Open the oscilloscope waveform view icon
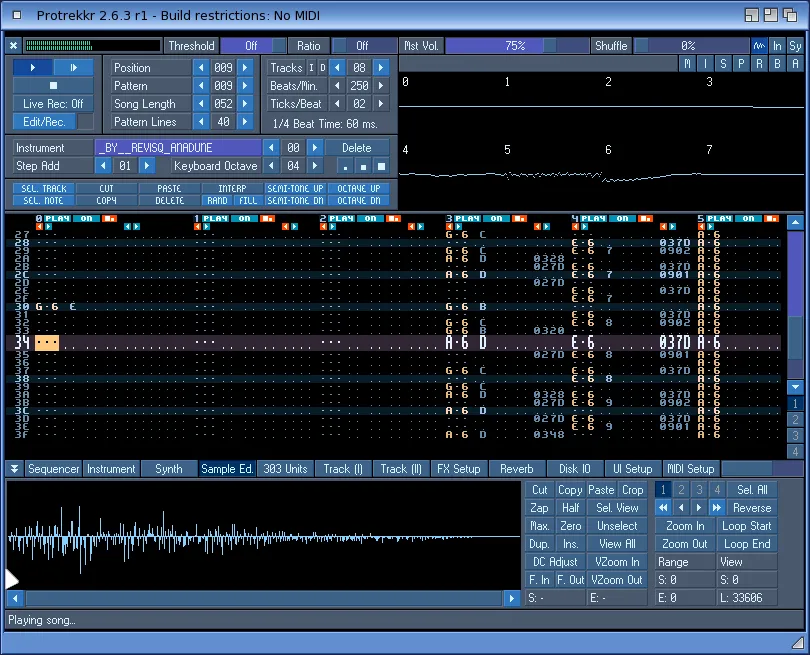Screen dimensions: 810x655 click(759, 46)
